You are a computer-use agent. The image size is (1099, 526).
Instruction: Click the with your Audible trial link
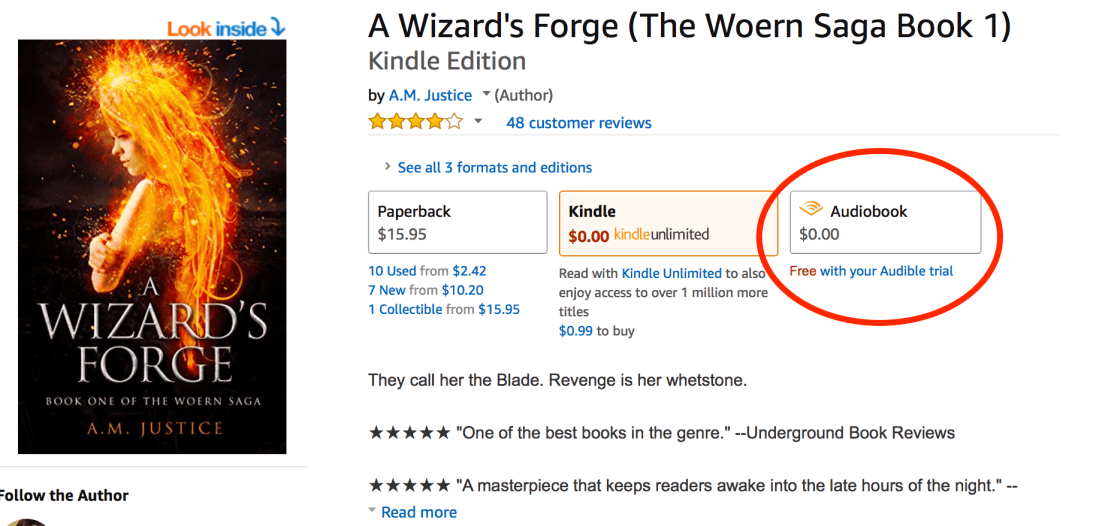coord(886,271)
